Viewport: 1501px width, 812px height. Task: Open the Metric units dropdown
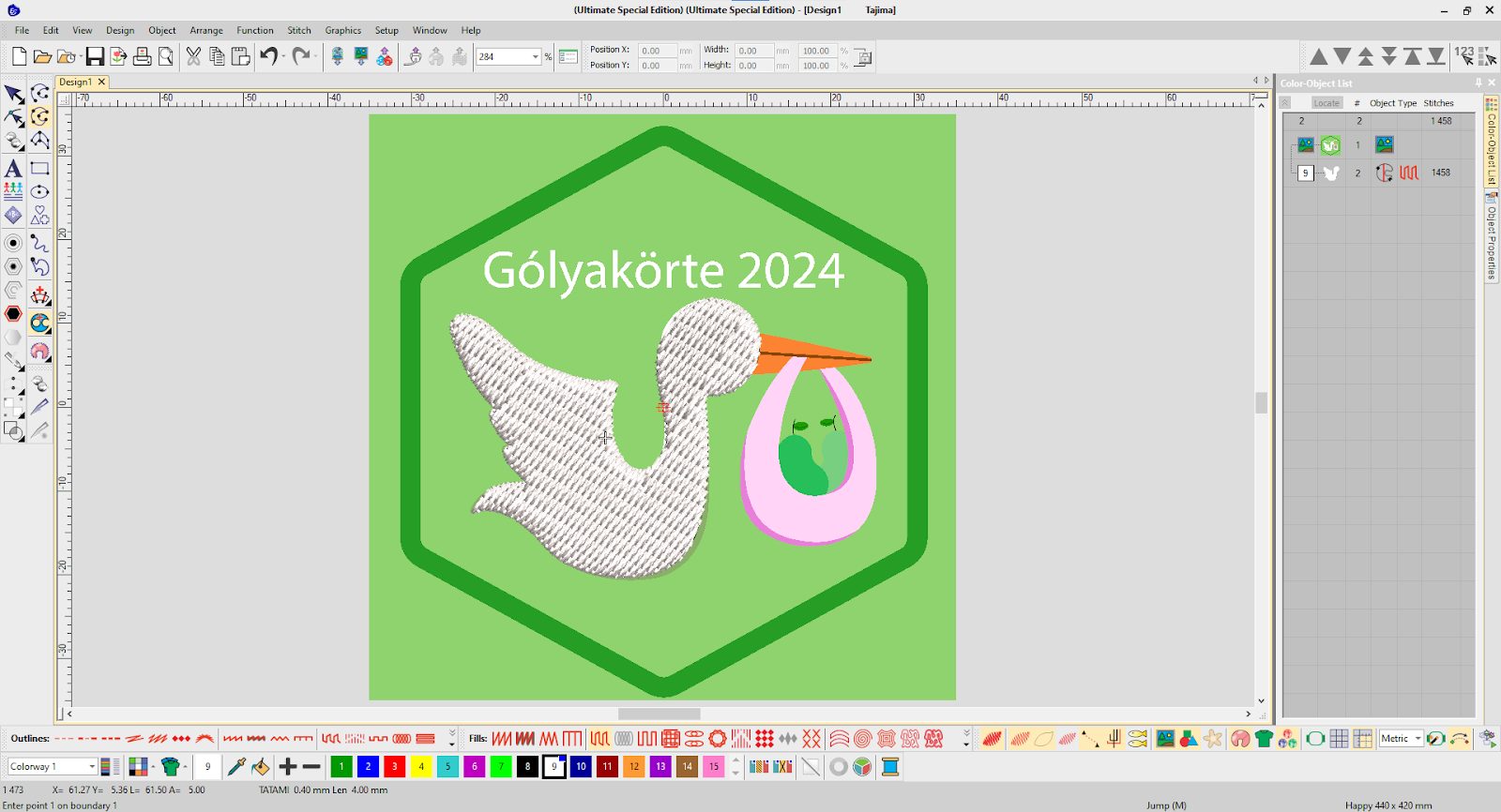tap(1418, 739)
